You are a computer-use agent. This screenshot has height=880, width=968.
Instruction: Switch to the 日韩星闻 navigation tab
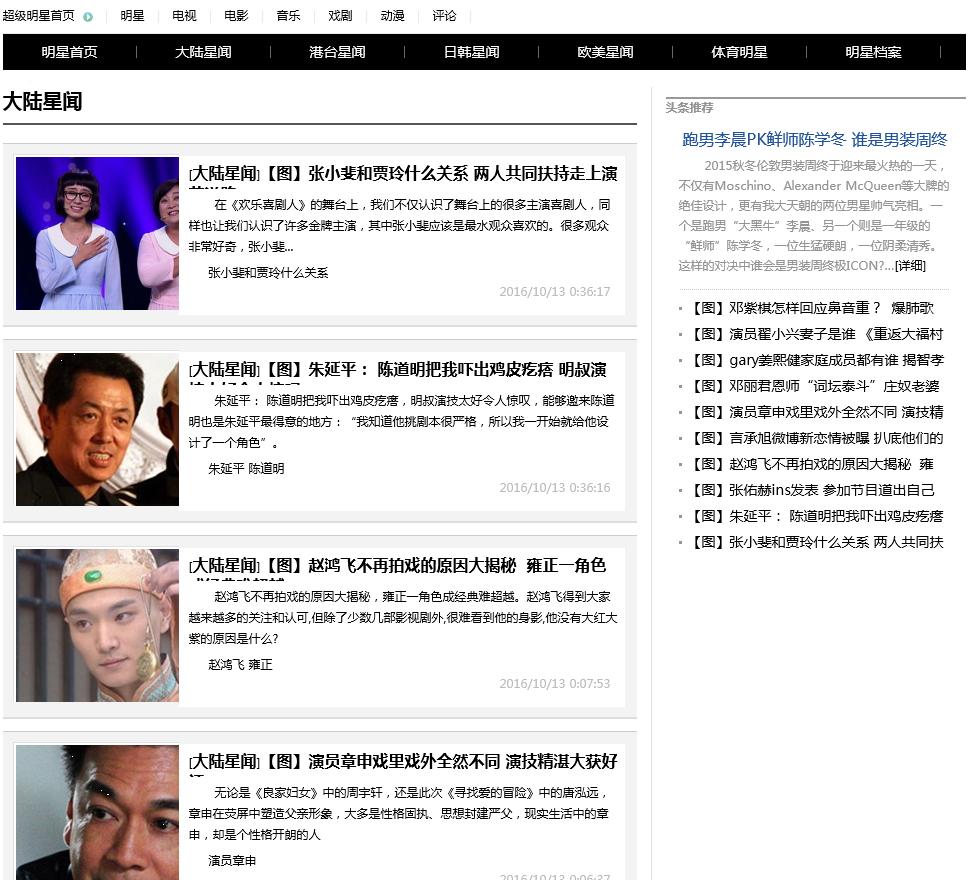[x=471, y=52]
